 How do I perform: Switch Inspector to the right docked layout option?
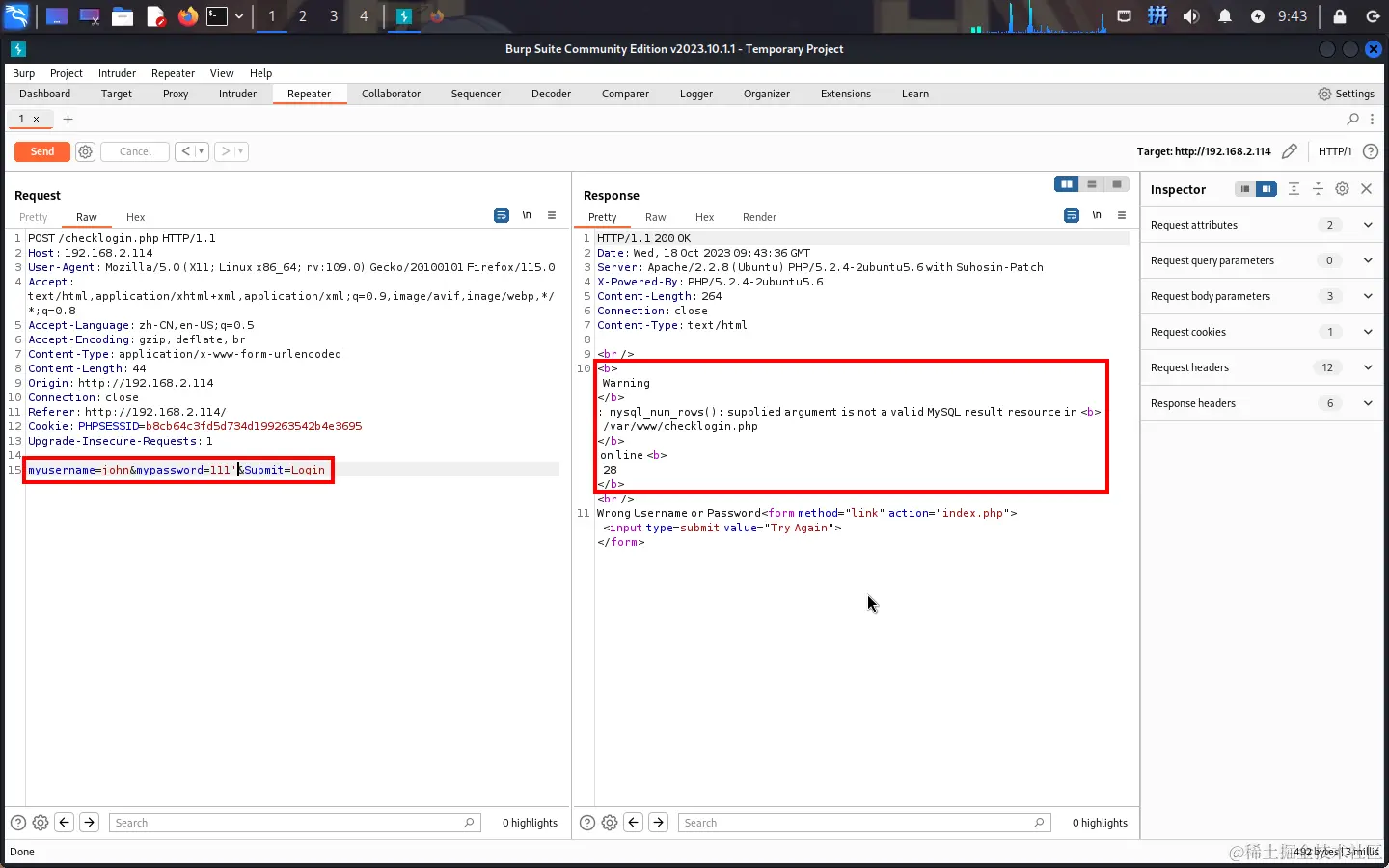pos(1266,189)
